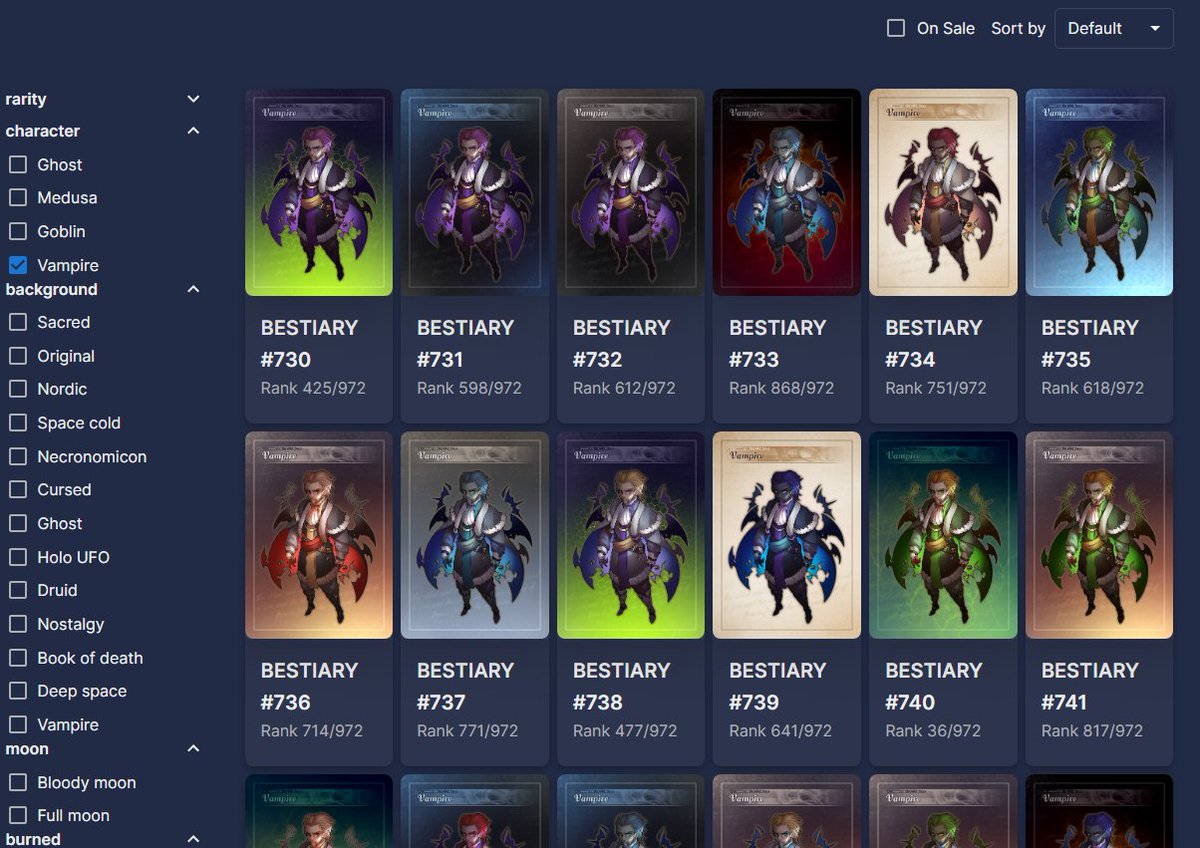Open the BESTIARY #731 card image

(x=475, y=192)
